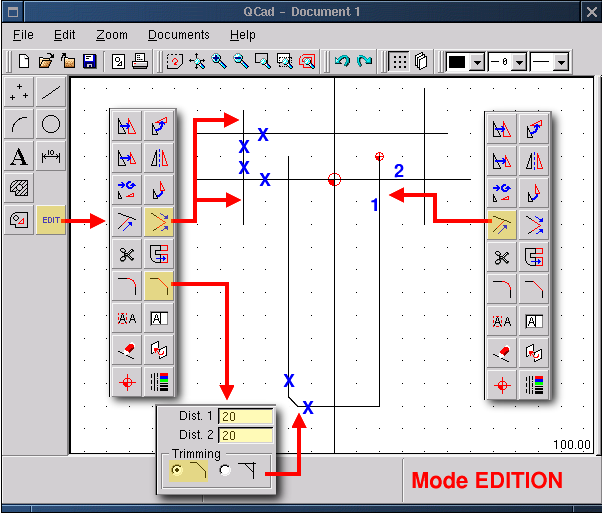Select the Text tool with letter A
The width and height of the screenshot is (602, 515).
click(x=19, y=156)
